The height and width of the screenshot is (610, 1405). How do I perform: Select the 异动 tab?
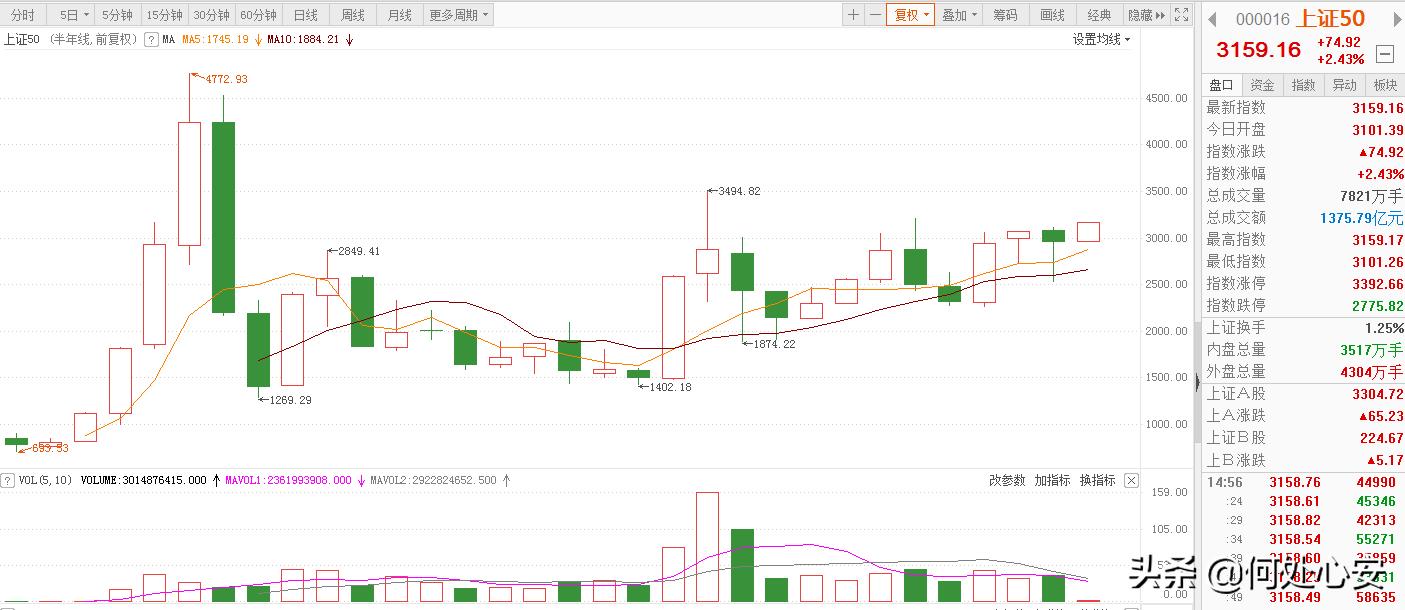(x=1345, y=85)
